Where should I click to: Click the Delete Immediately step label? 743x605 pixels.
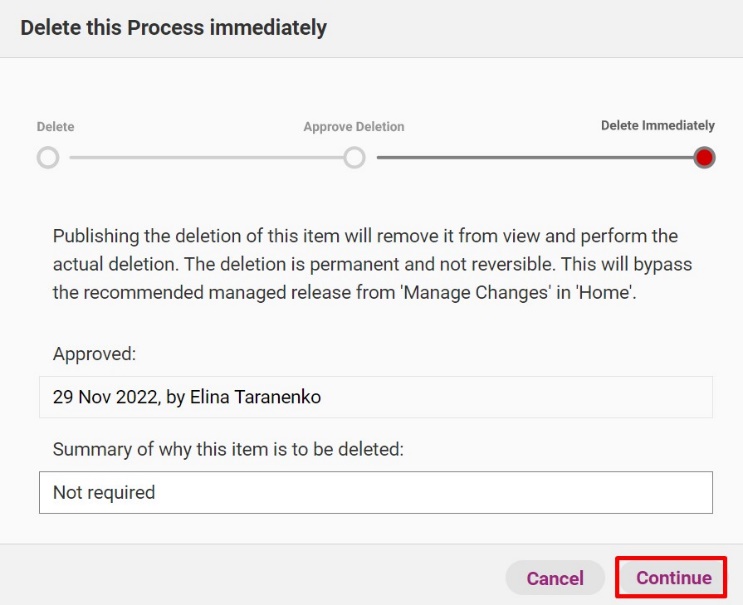point(658,126)
